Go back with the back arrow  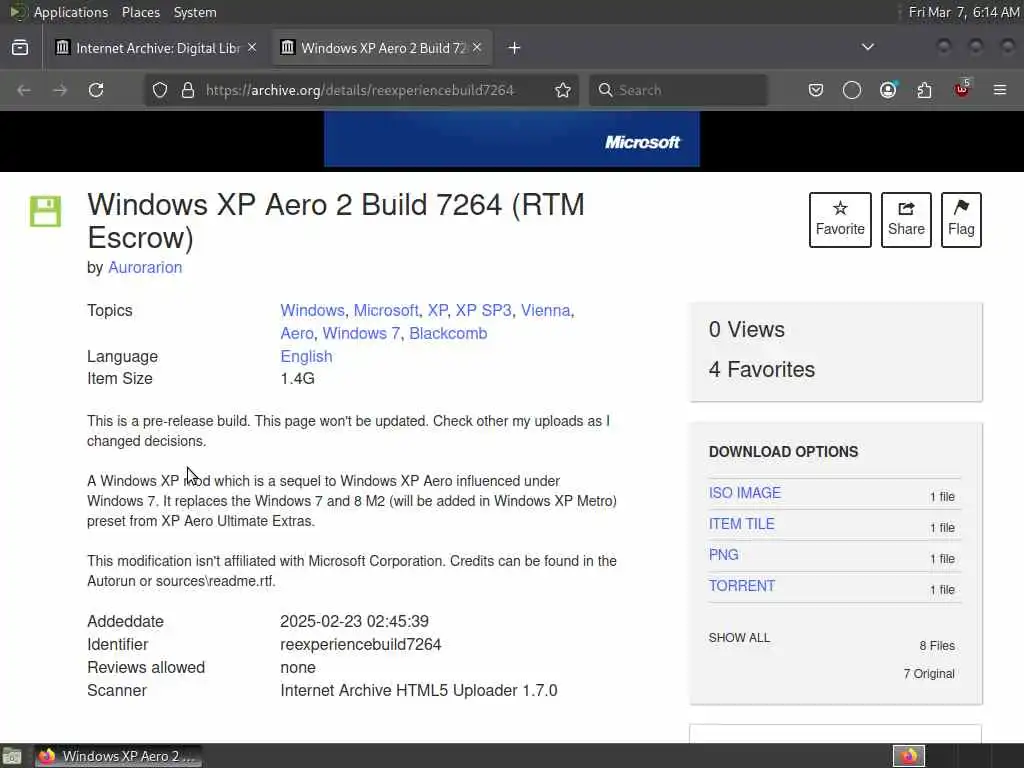[24, 90]
